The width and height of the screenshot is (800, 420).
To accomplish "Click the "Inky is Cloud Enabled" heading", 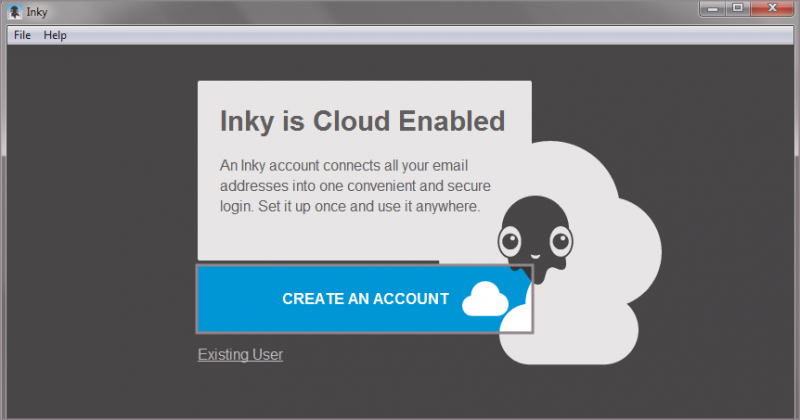I will pyautogui.click(x=362, y=121).
